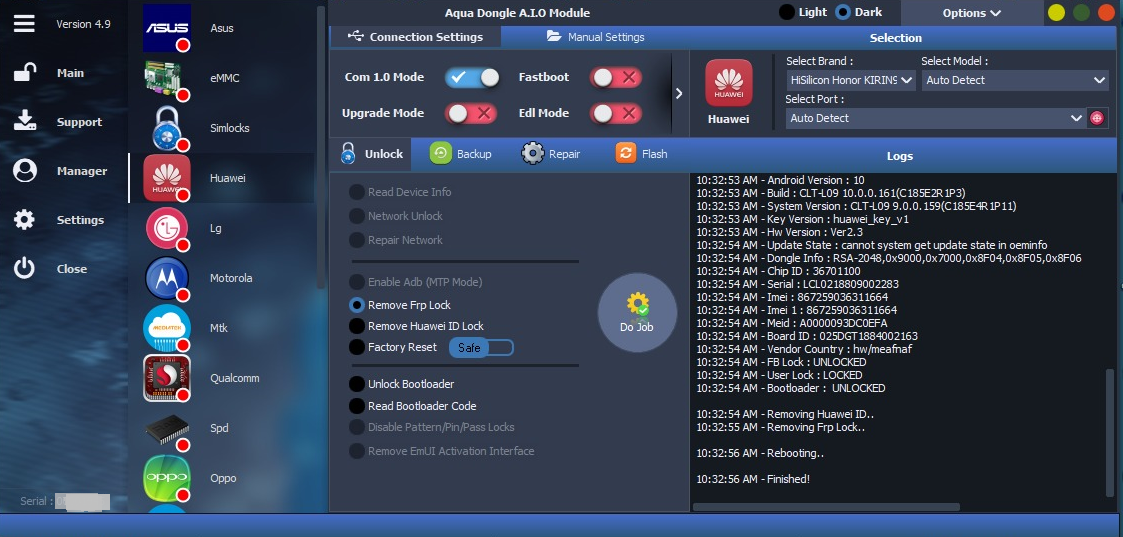Expand the connection settings side arrow

[679, 93]
